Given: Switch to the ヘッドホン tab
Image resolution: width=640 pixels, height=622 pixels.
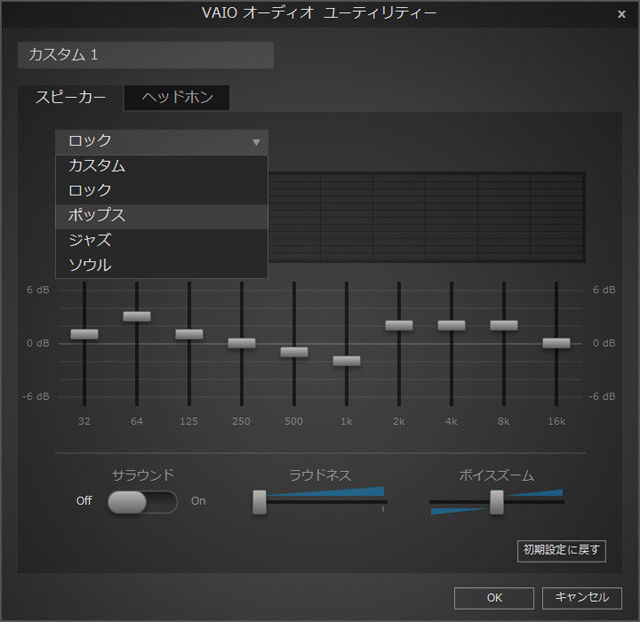Looking at the screenshot, I should click(x=177, y=98).
